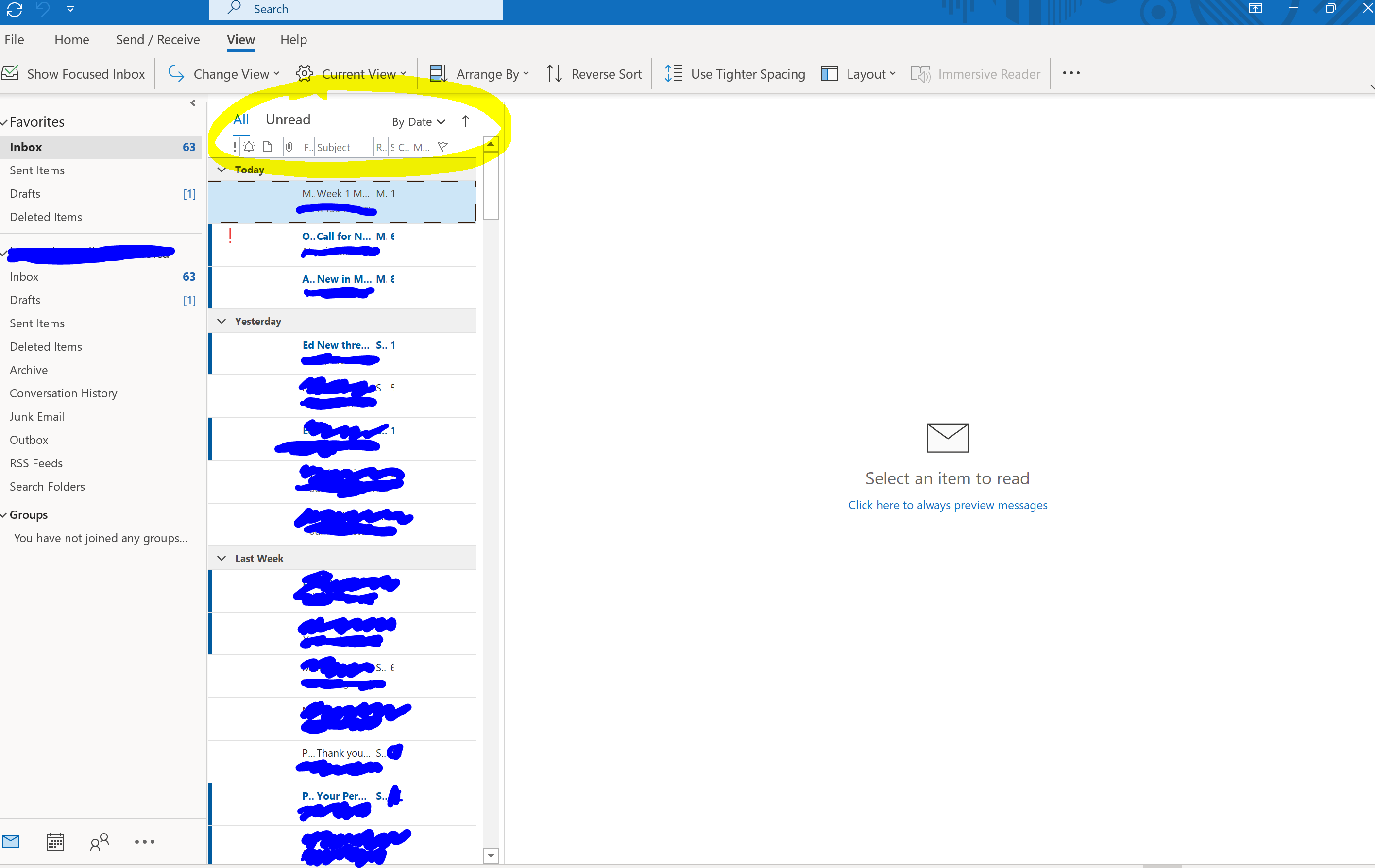Screen dimensions: 1375x868
Task: Click the high importance red exclamation icon
Action: click(231, 237)
